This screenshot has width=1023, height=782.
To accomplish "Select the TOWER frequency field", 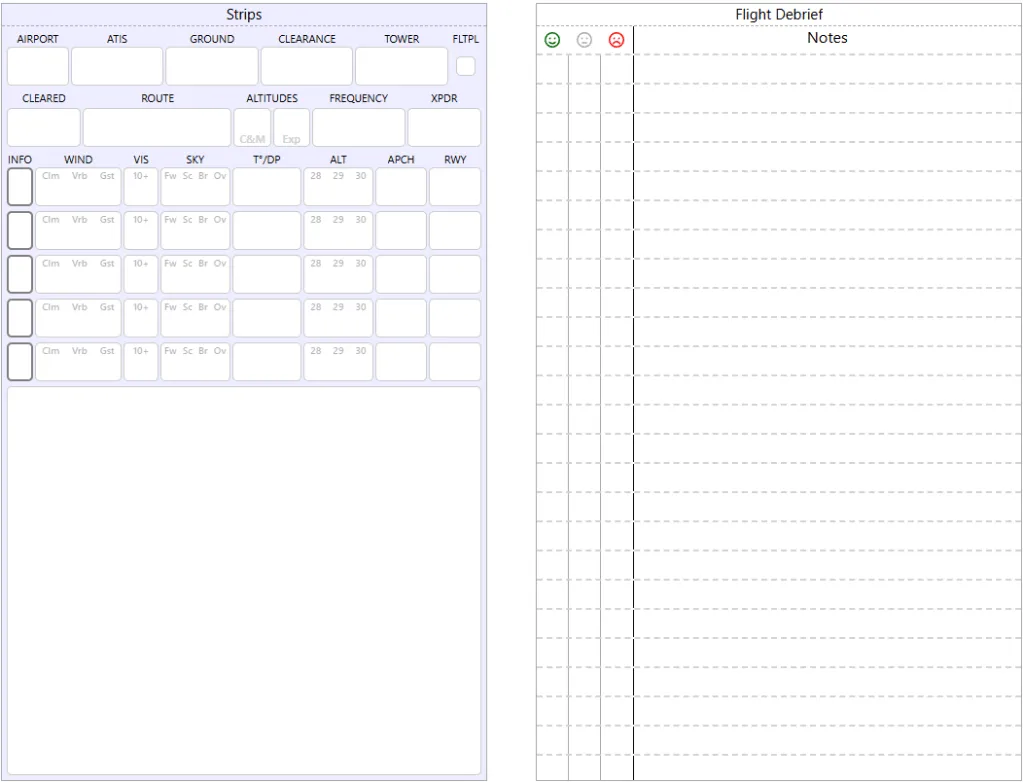I will [401, 67].
